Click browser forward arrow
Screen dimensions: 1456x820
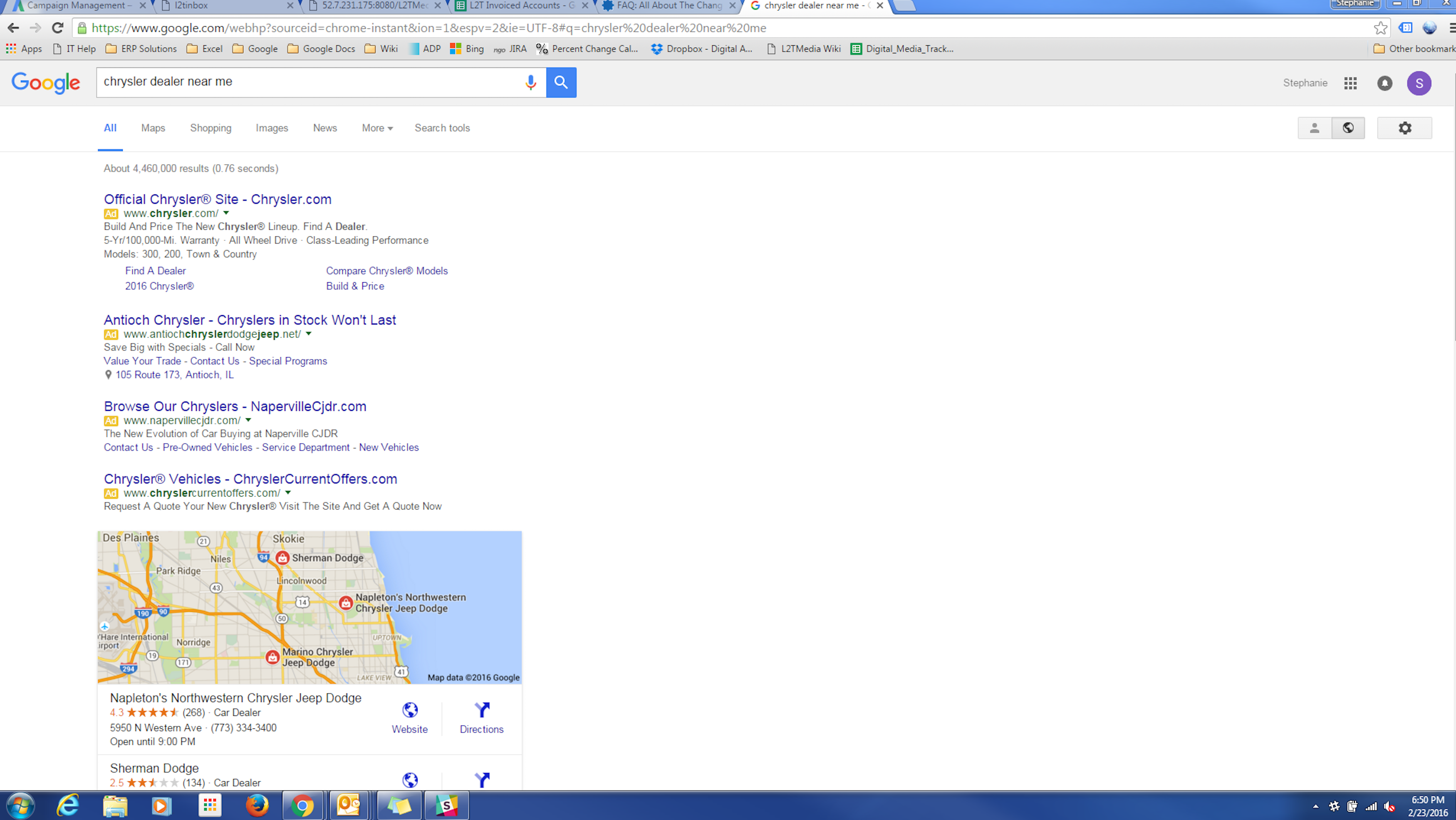35,28
